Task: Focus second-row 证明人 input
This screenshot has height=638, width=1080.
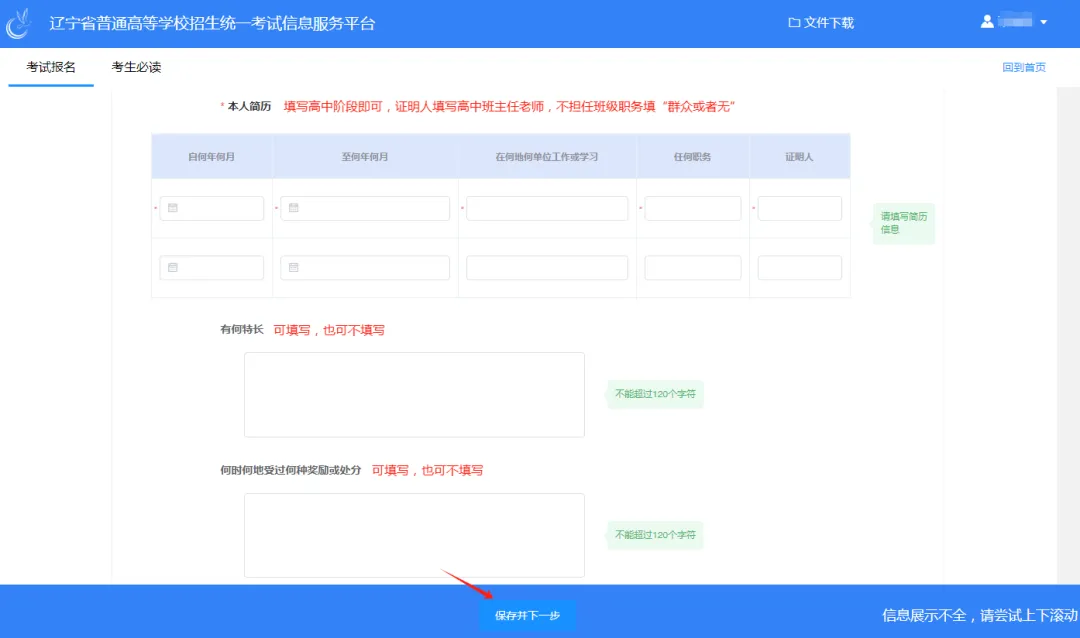Action: [x=800, y=267]
